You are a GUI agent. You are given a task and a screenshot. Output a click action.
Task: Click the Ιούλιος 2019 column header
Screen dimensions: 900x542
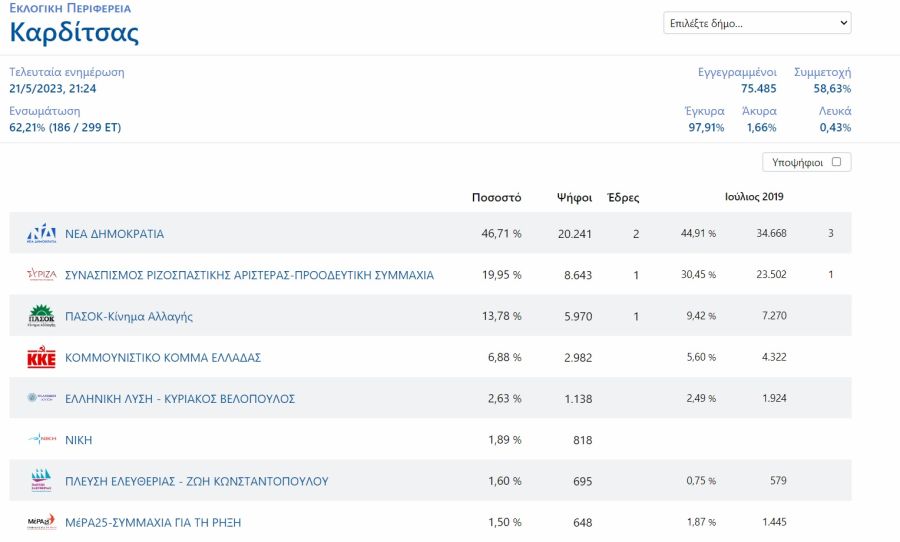pos(754,197)
